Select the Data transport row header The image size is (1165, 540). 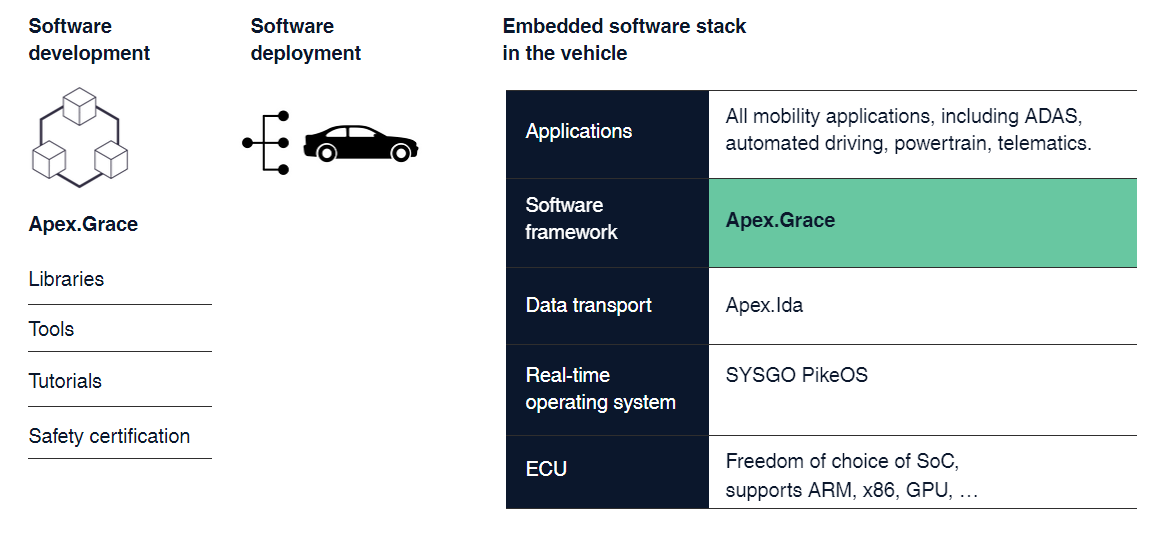coord(608,306)
